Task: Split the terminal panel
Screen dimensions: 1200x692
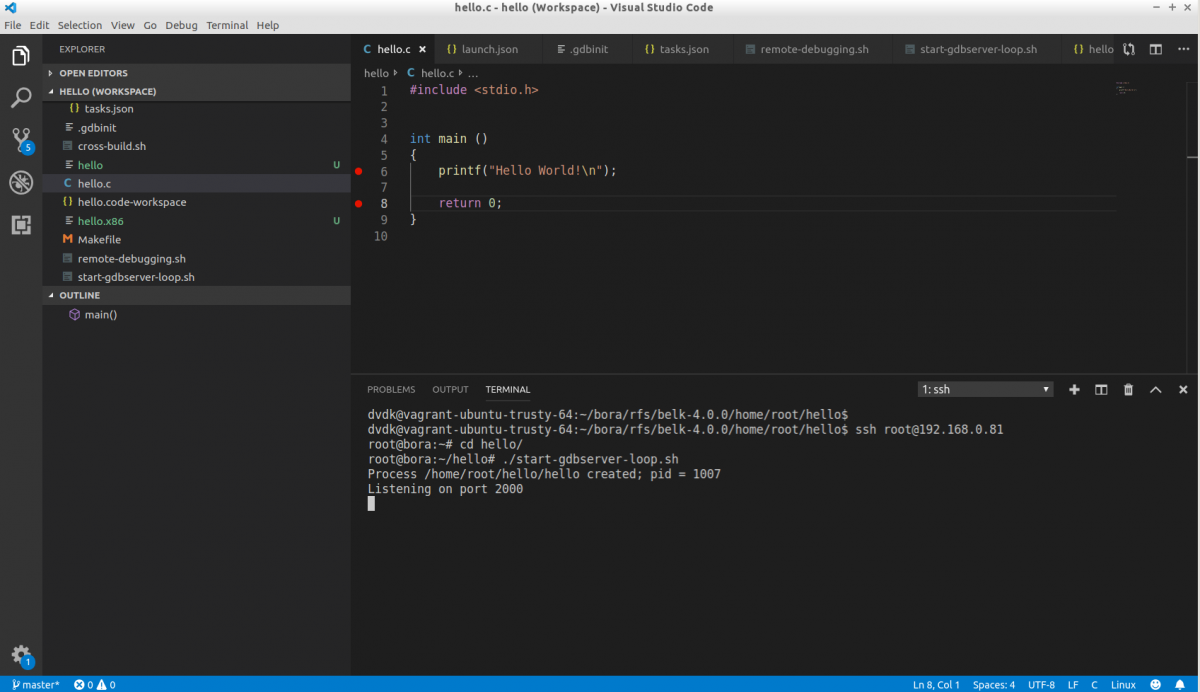Action: [1101, 390]
